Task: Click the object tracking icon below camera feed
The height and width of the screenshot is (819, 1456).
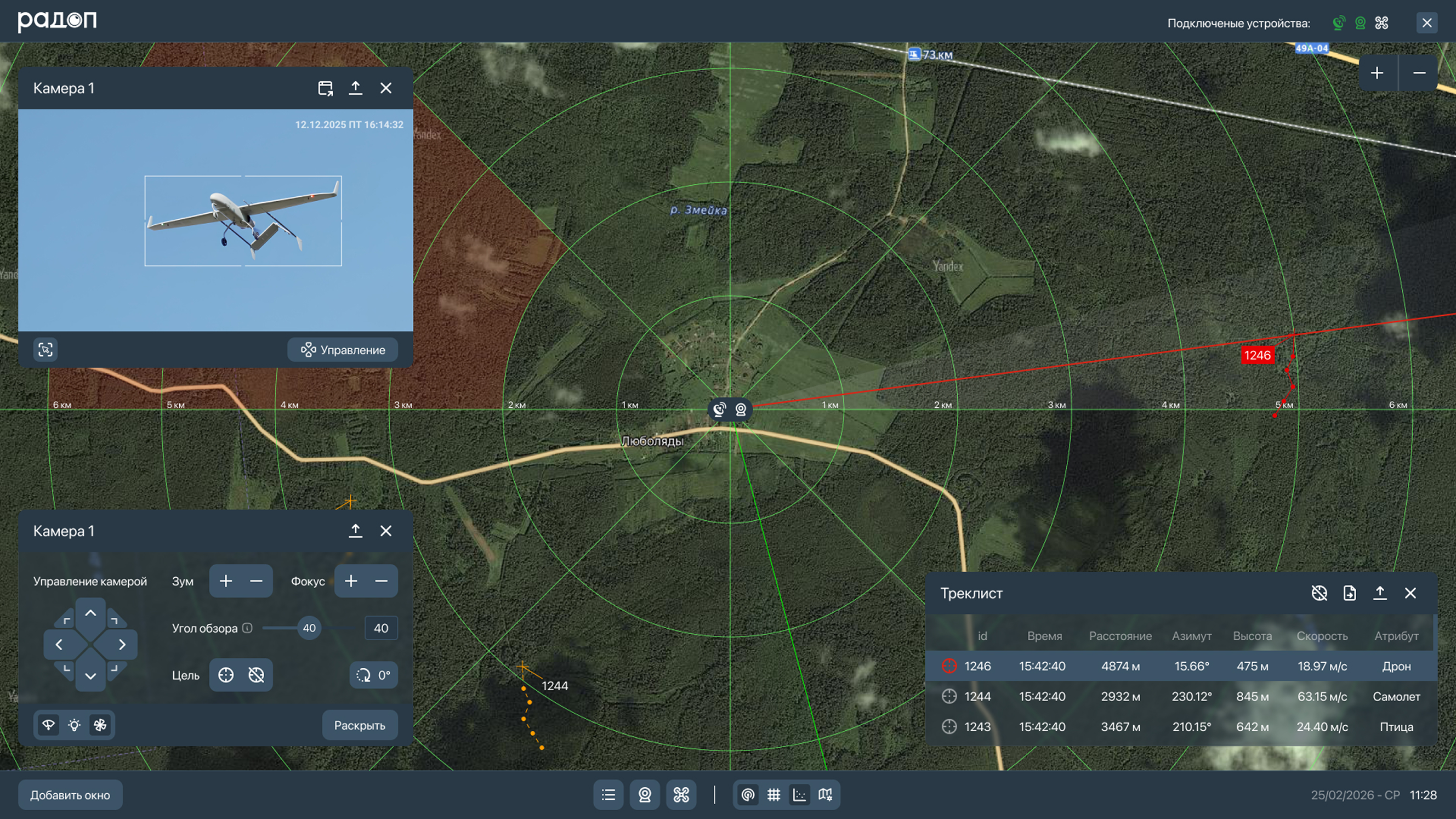Action: 46,349
